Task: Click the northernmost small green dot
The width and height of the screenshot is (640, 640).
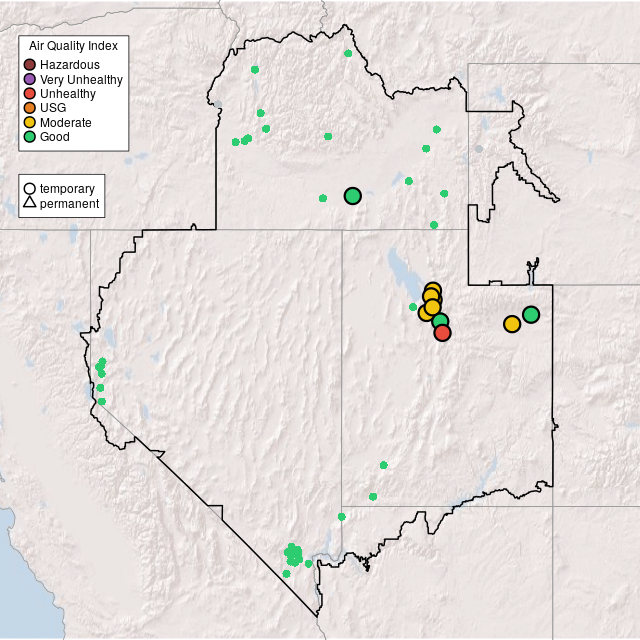Action: 347,53
